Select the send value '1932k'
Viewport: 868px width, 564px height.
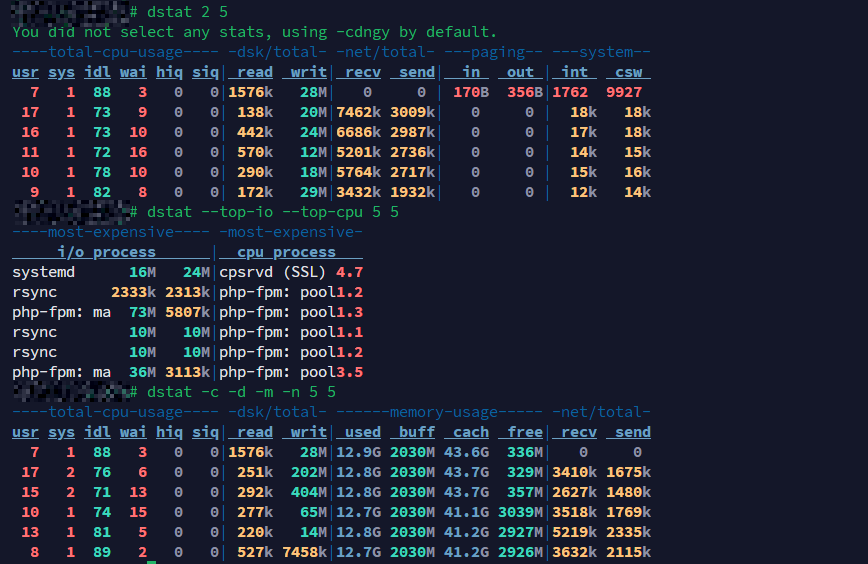coord(412,192)
